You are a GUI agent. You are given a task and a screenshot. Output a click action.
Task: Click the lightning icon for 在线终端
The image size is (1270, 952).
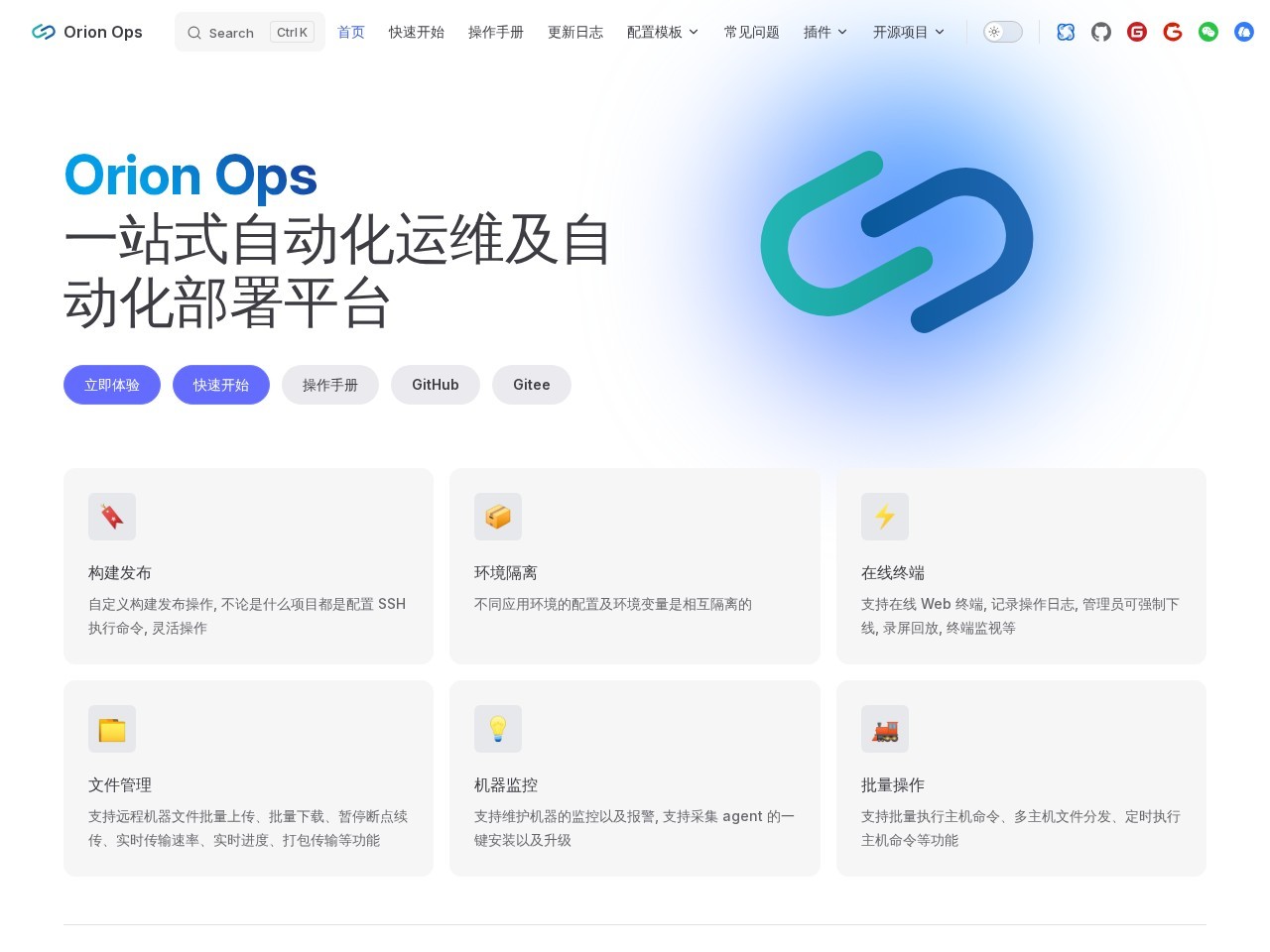[884, 517]
